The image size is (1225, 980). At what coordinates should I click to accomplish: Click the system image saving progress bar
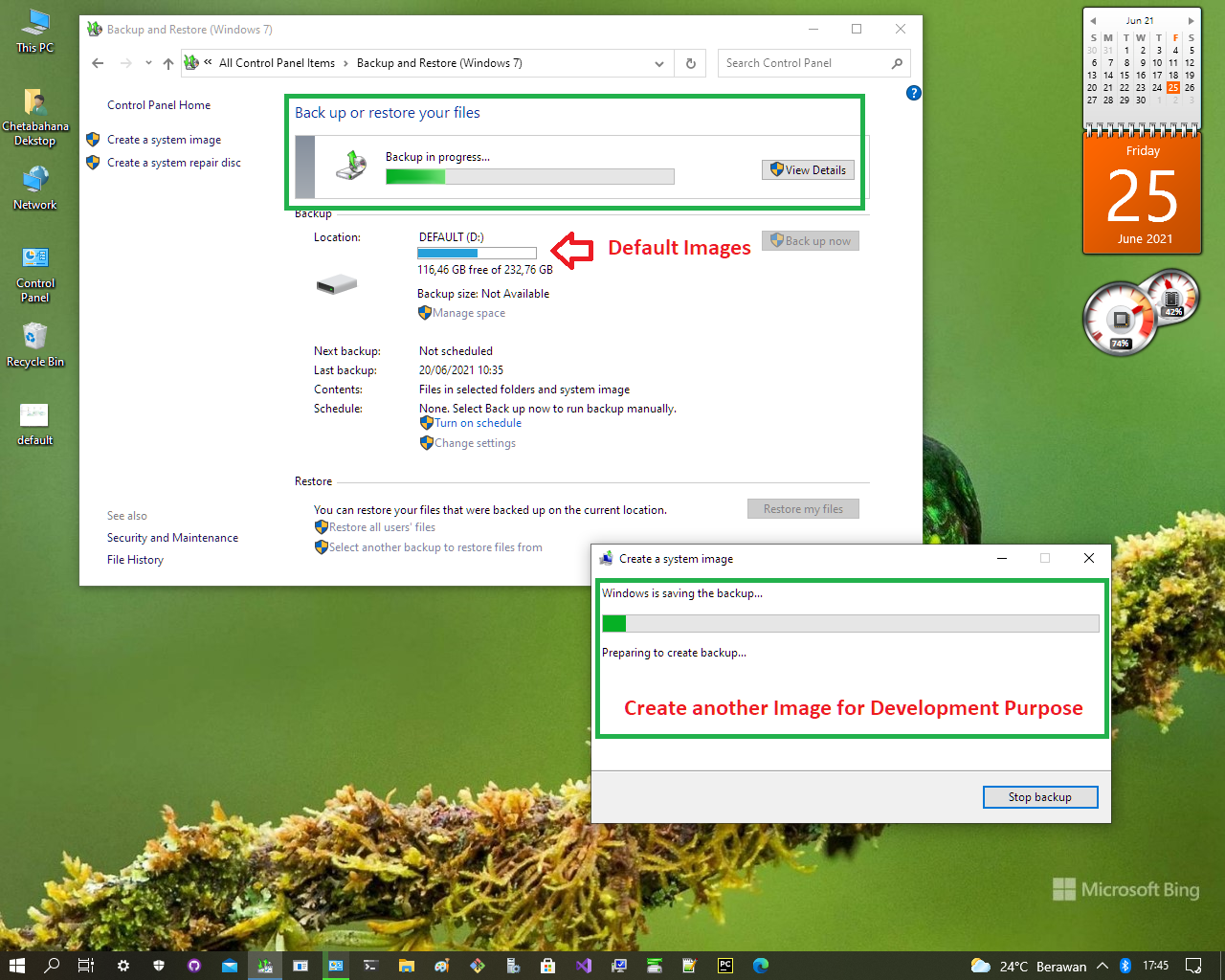coord(850,624)
